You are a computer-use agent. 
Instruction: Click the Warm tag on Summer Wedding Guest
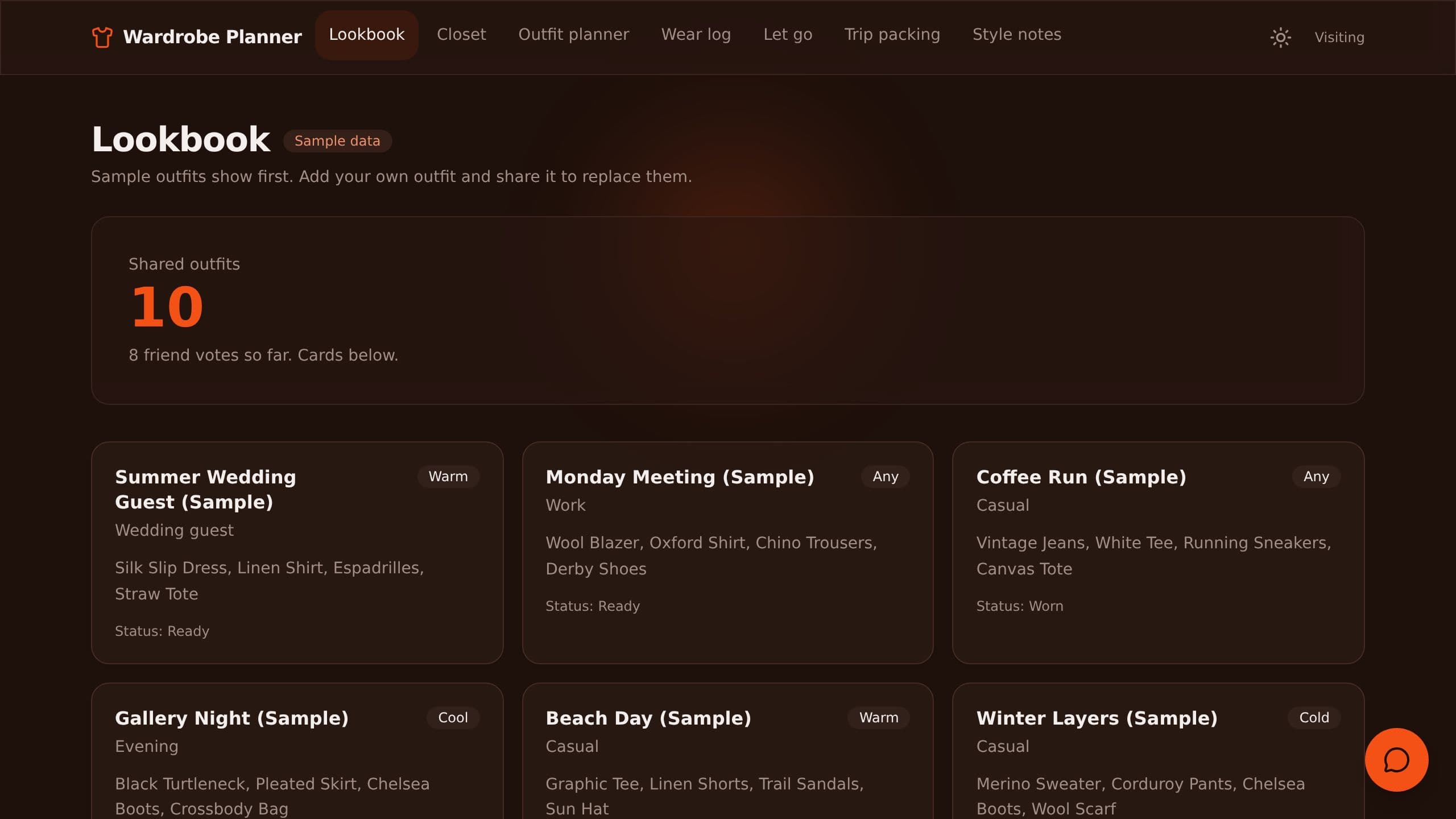[448, 477]
